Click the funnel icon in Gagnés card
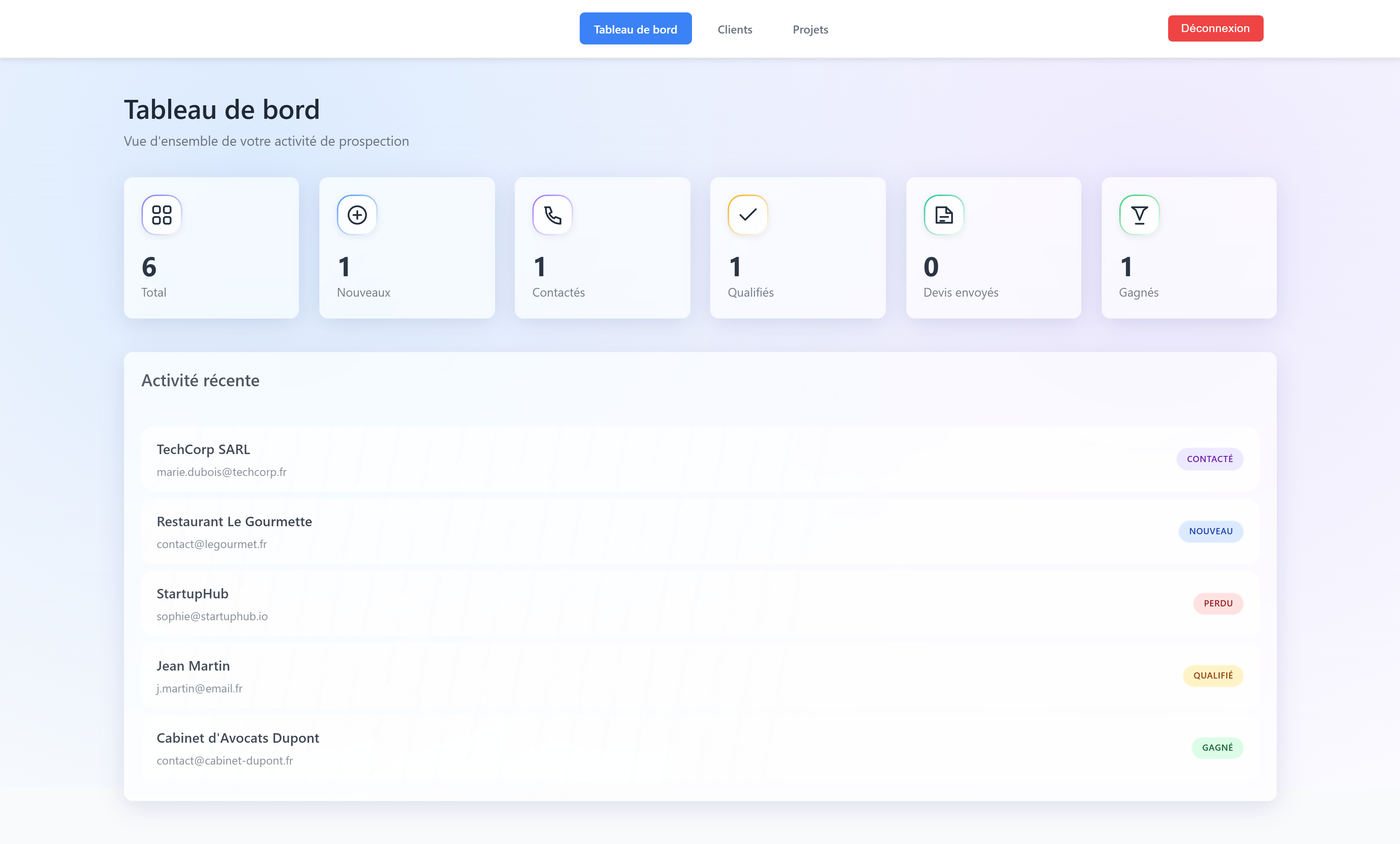Screen dimensions: 1400x844 [1139, 215]
